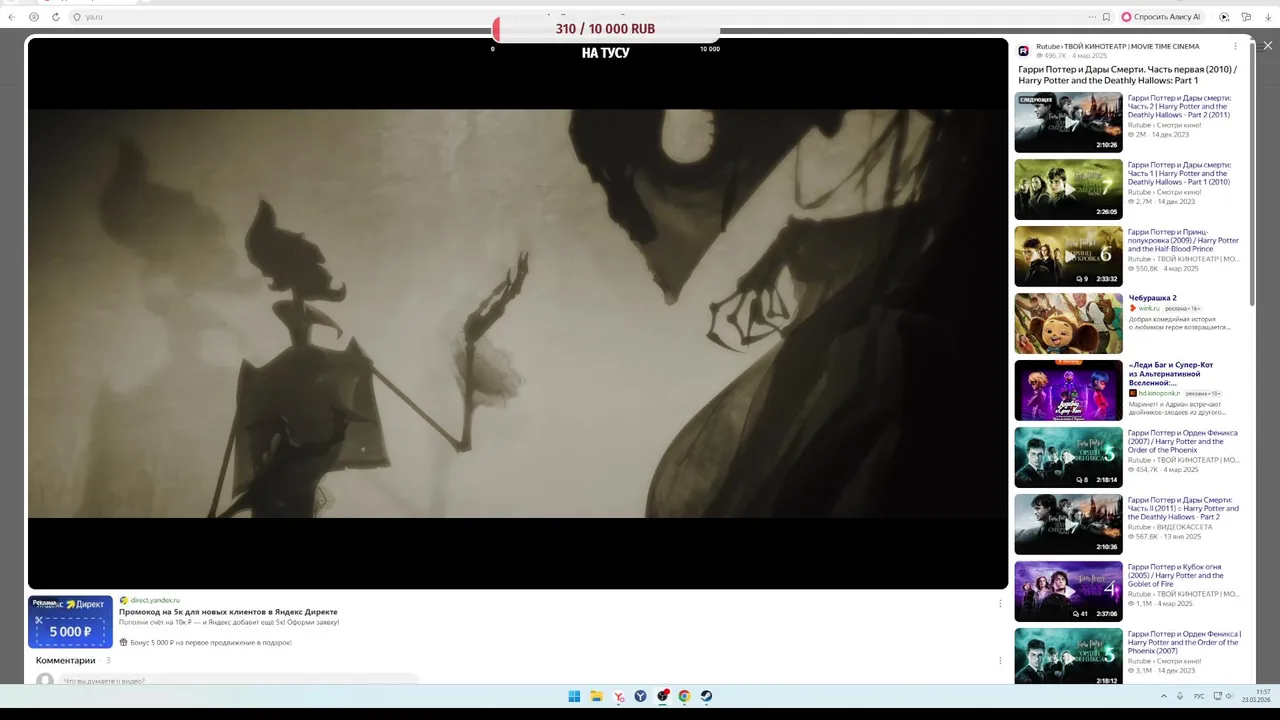Reload the page with the refresh icon

[x=55, y=17]
